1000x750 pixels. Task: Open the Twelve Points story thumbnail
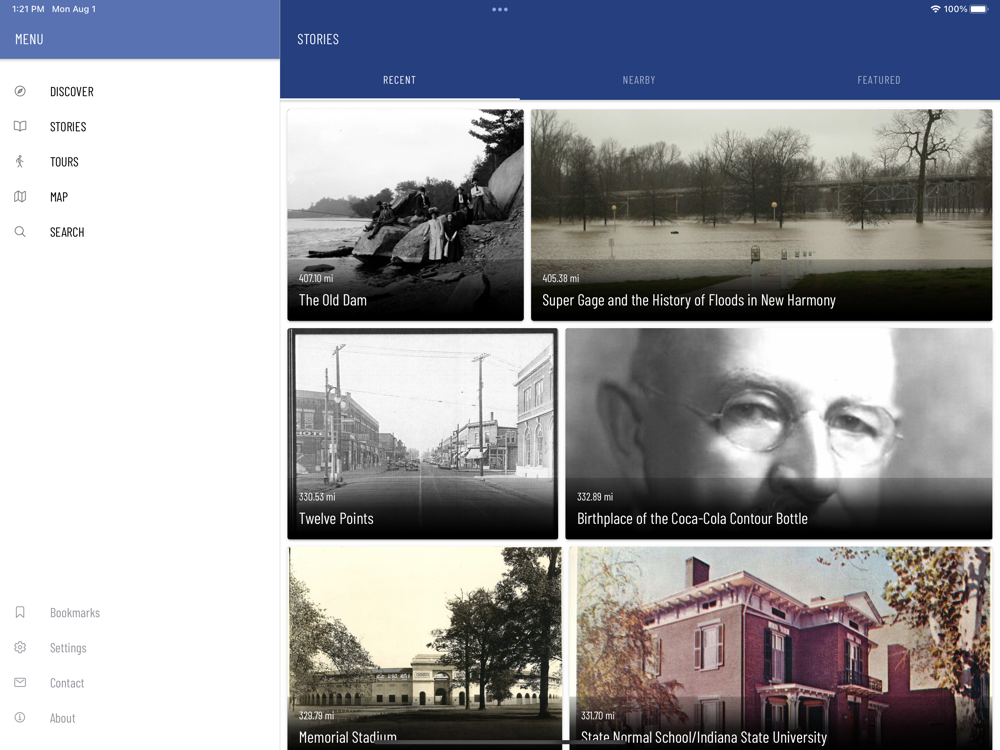tap(423, 434)
